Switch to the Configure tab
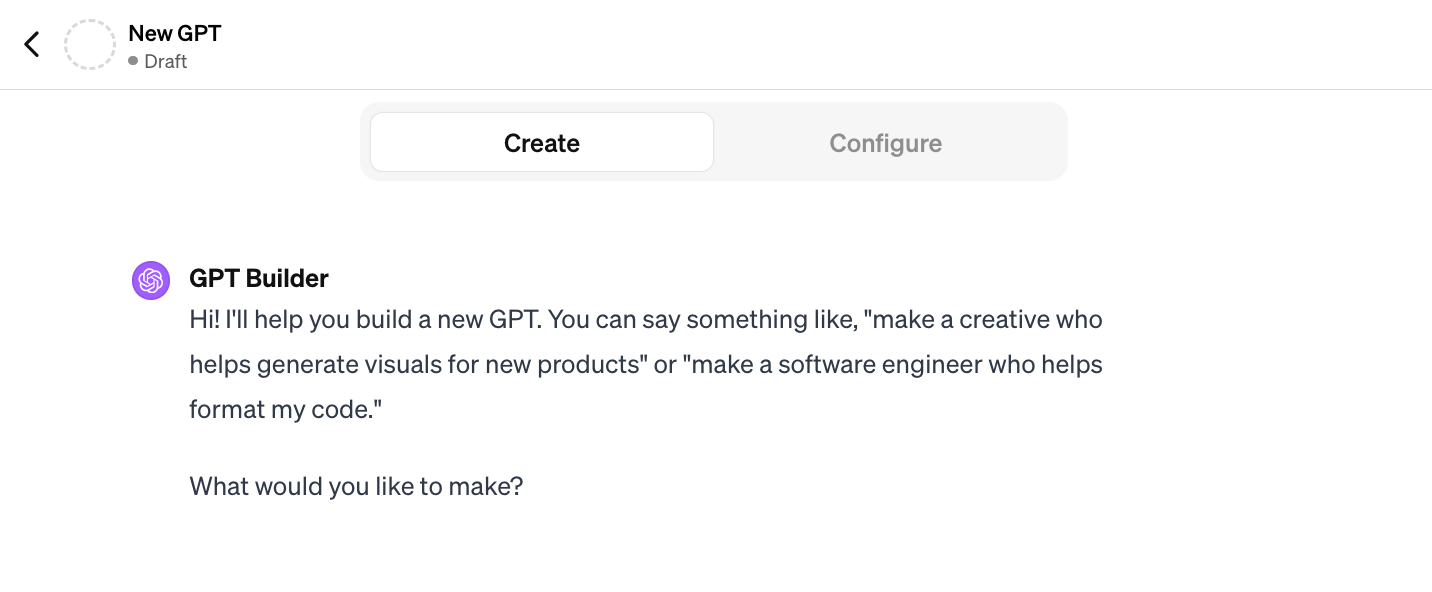This screenshot has width=1432, height=592. (x=885, y=142)
